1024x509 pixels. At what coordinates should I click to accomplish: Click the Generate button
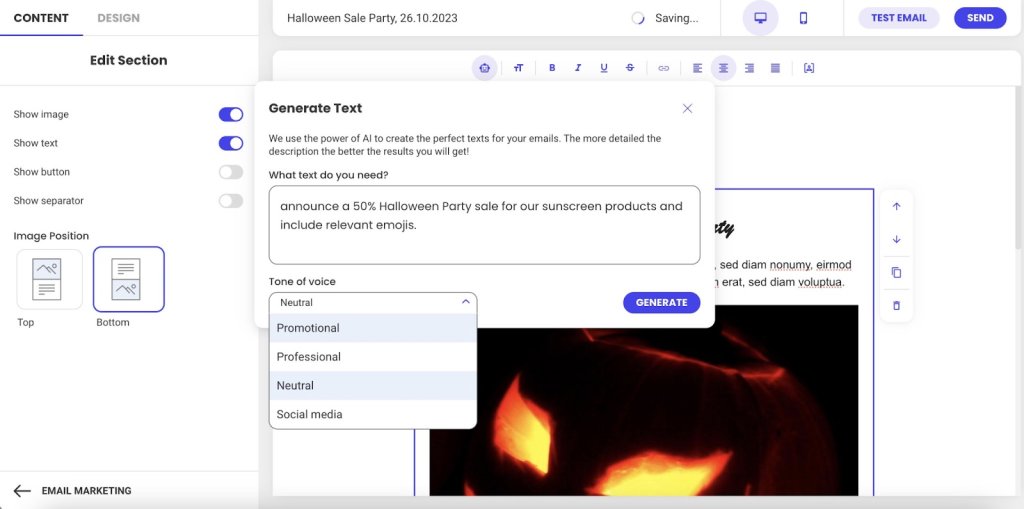662,303
